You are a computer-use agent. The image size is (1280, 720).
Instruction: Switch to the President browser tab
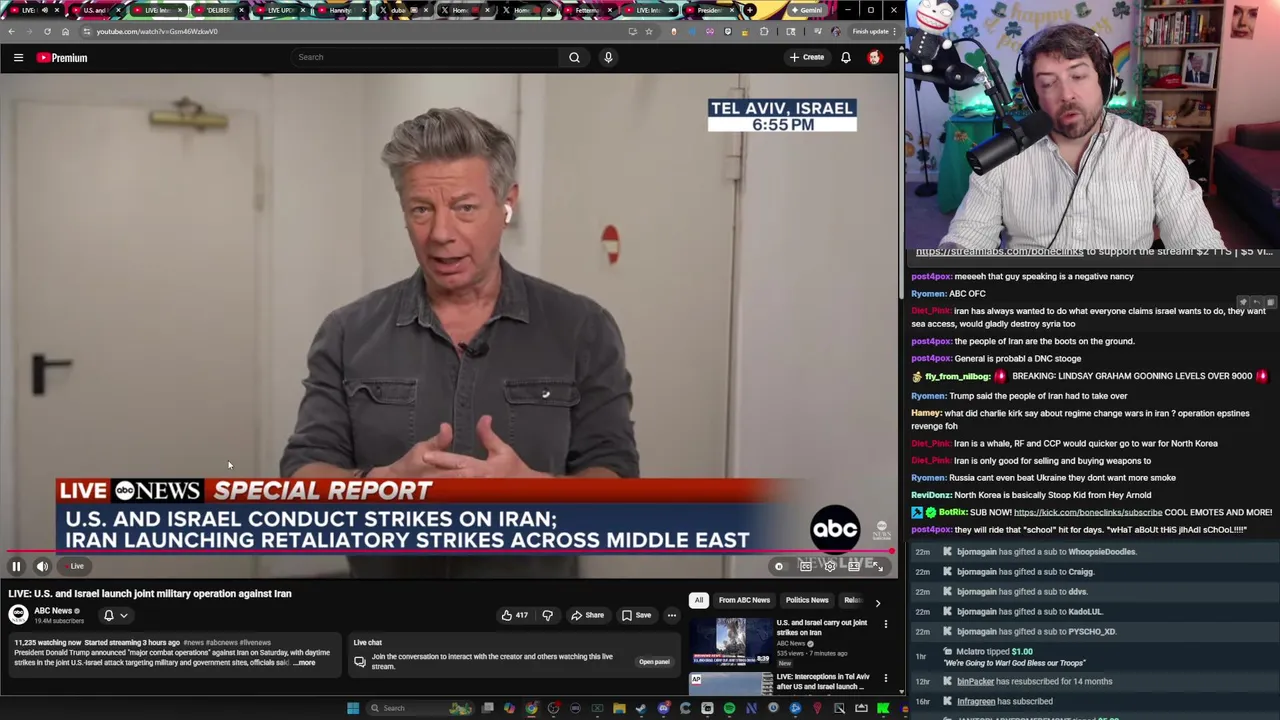(712, 11)
